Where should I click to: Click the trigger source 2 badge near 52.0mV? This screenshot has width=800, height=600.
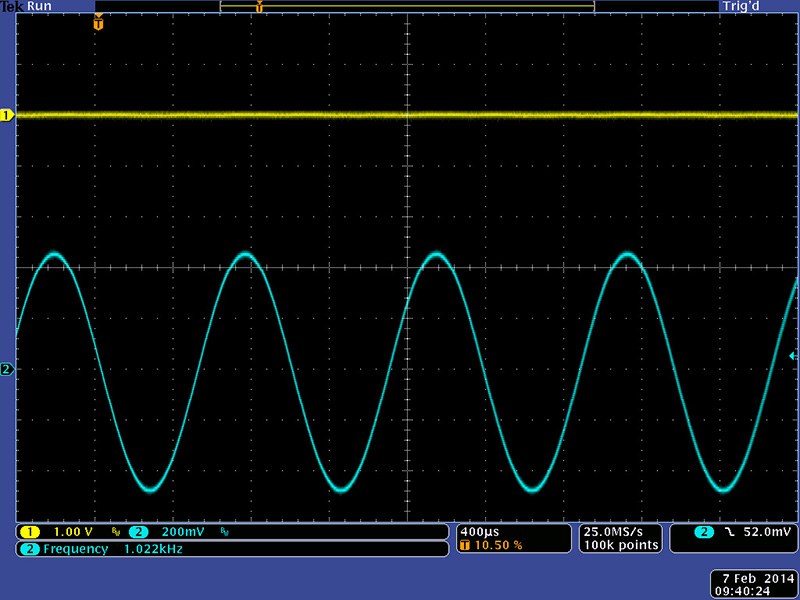point(706,531)
